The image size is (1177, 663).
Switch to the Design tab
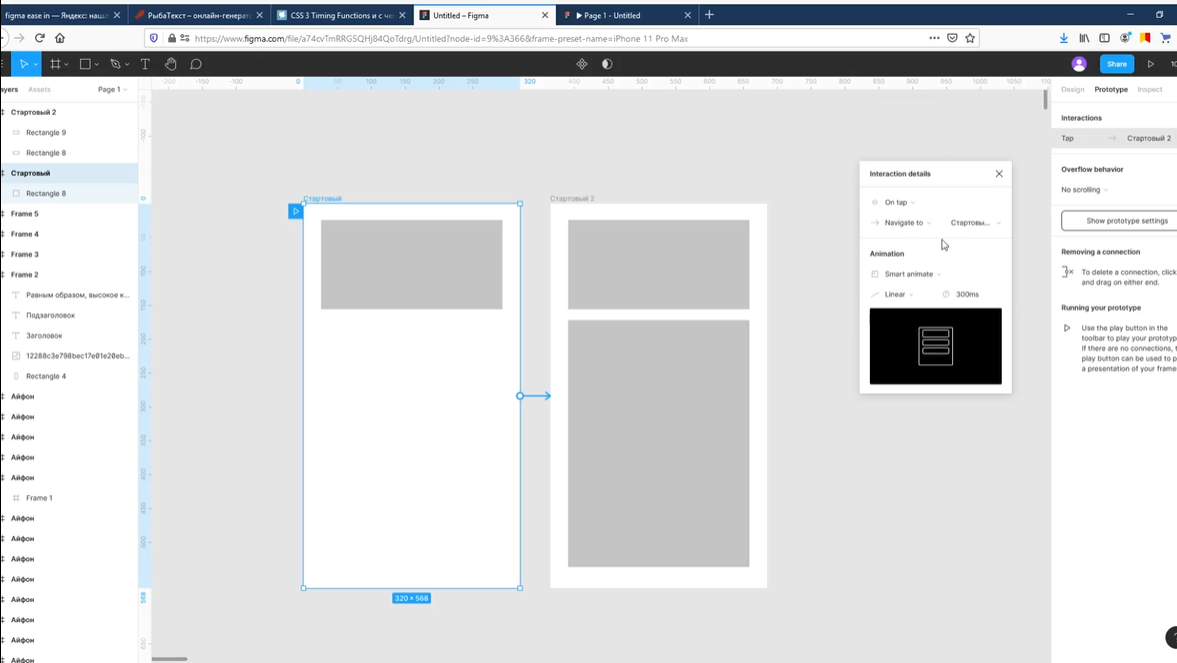[1072, 89]
